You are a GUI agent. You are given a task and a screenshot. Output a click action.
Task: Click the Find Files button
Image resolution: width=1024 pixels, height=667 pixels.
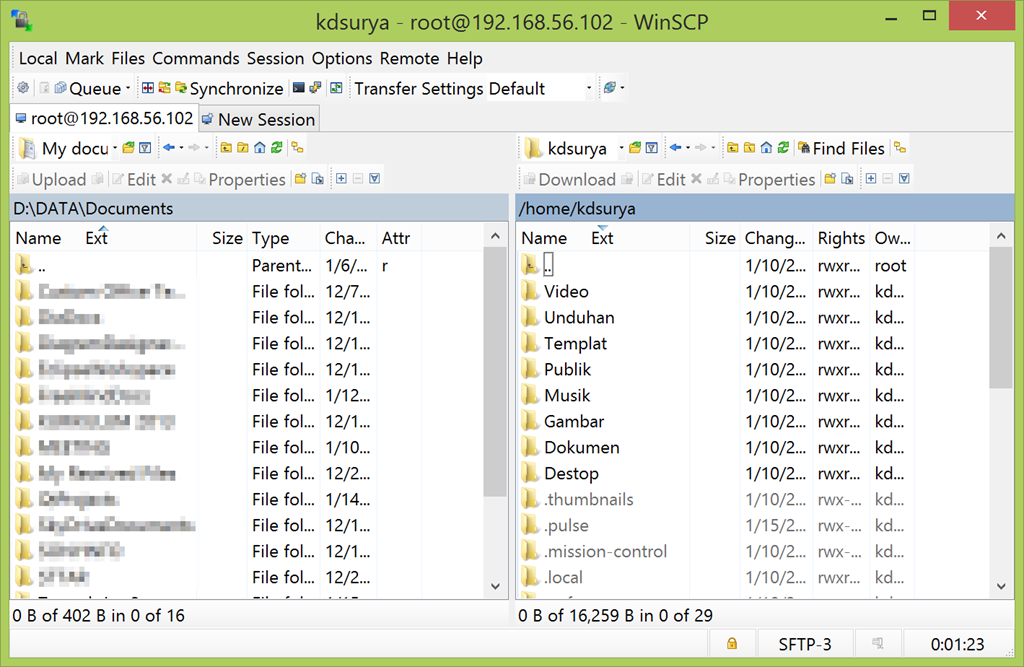[841, 148]
